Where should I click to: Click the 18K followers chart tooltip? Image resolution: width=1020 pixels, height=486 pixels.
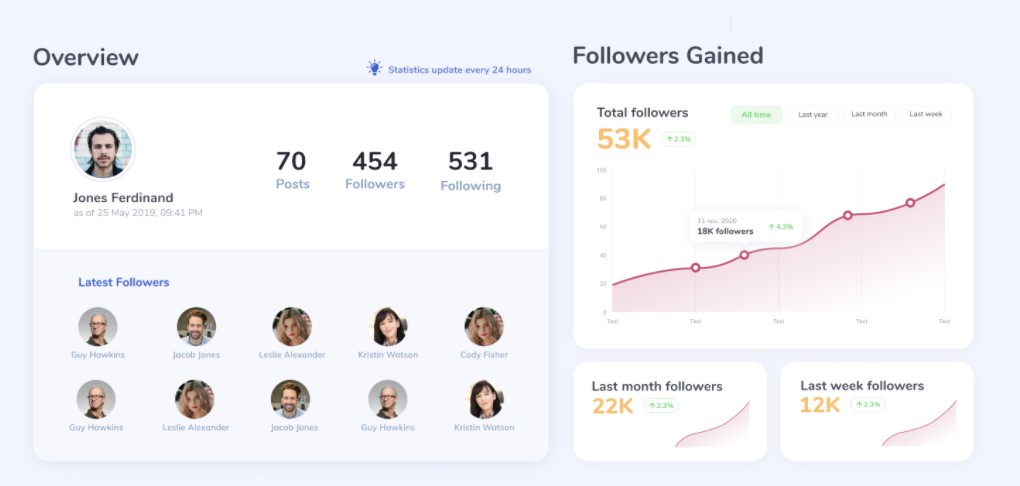click(745, 227)
